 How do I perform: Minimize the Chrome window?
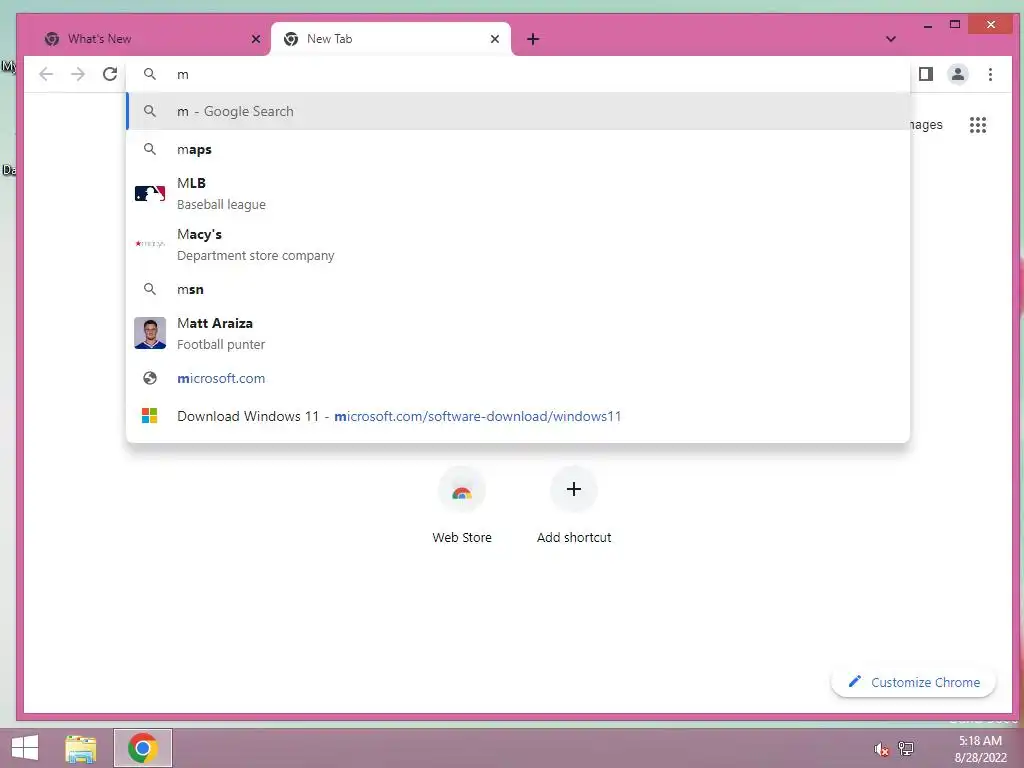click(x=928, y=25)
